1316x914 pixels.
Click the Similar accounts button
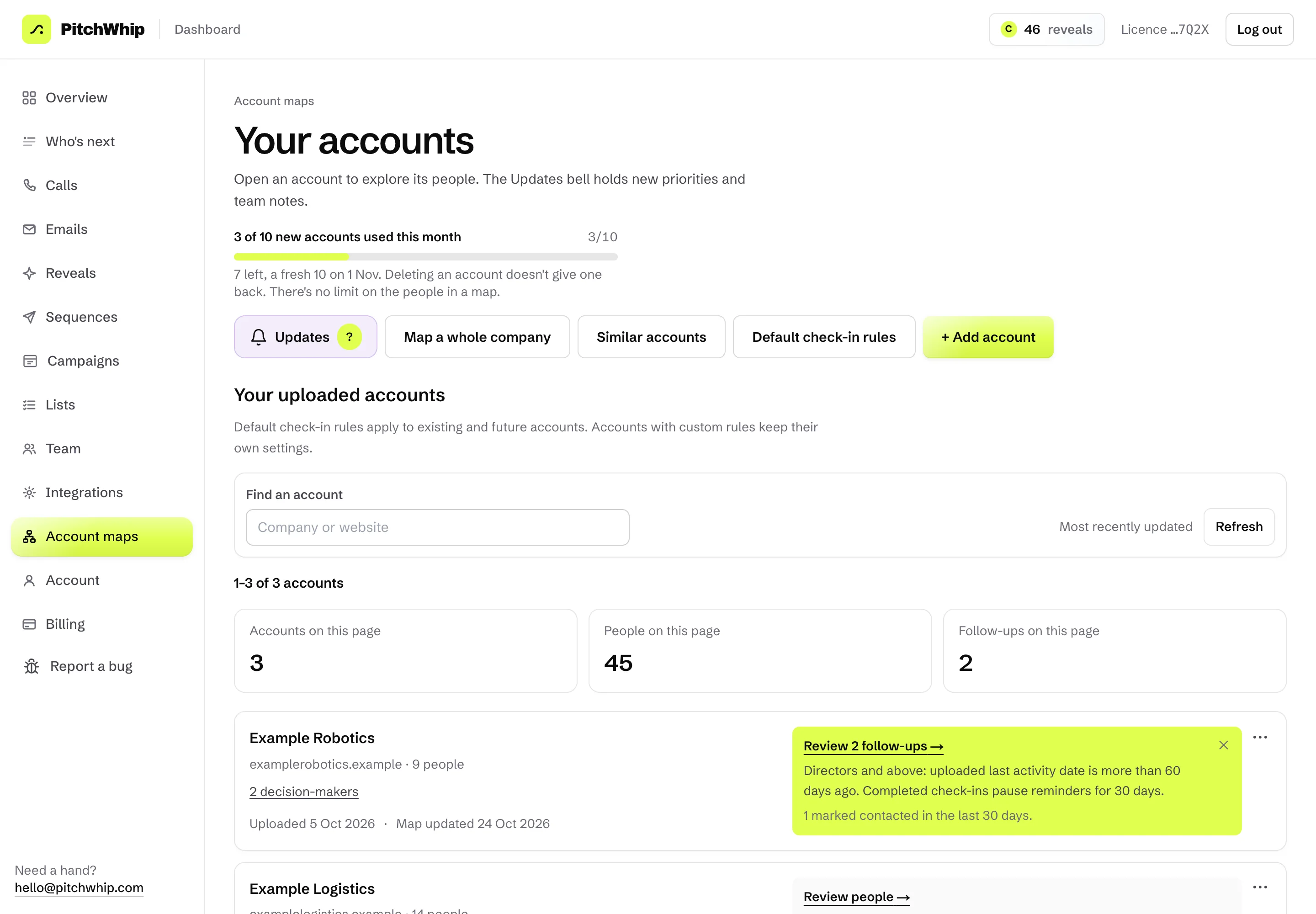pos(651,337)
